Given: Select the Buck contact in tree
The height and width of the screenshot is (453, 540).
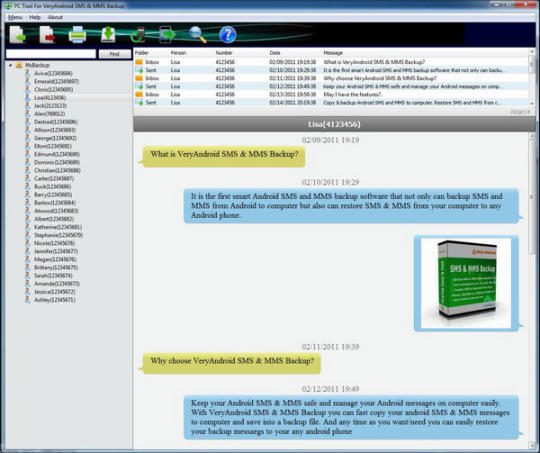Looking at the screenshot, I should point(53,187).
